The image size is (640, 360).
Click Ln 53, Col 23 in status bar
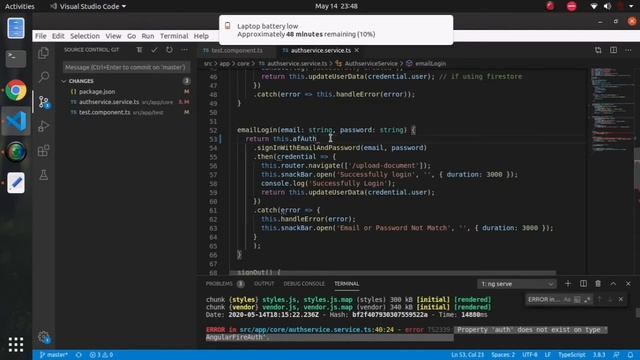[467, 355]
